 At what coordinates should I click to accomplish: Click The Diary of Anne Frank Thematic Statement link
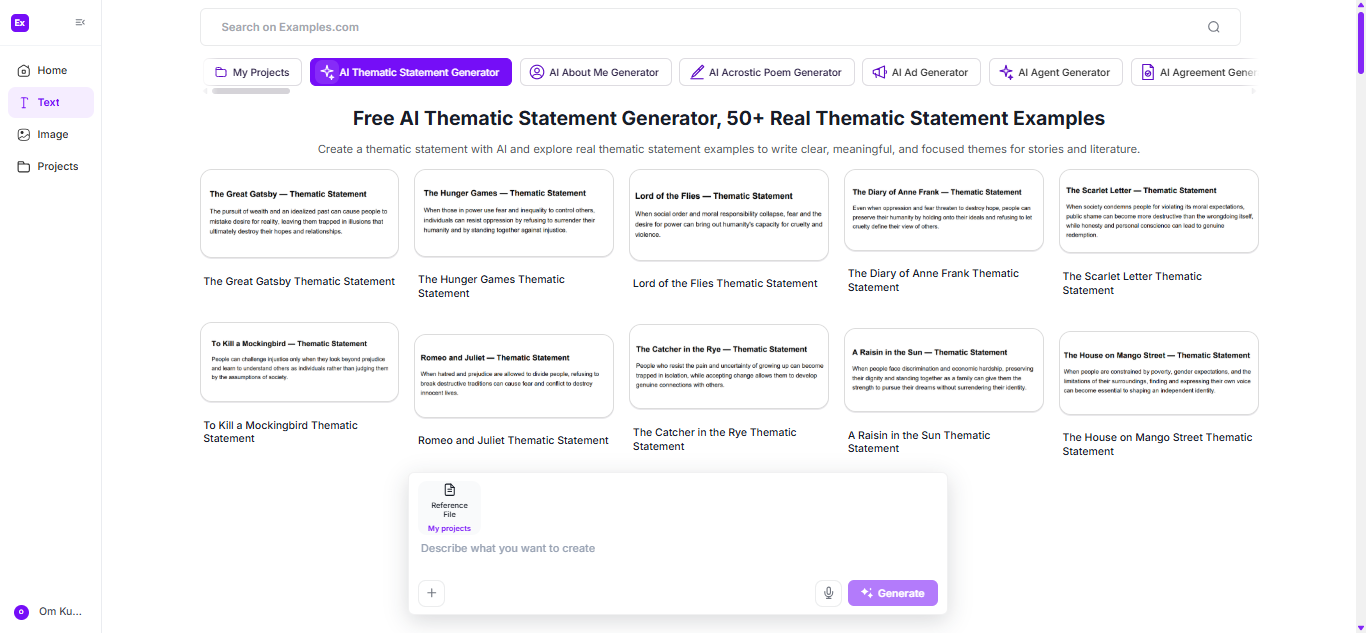point(934,281)
